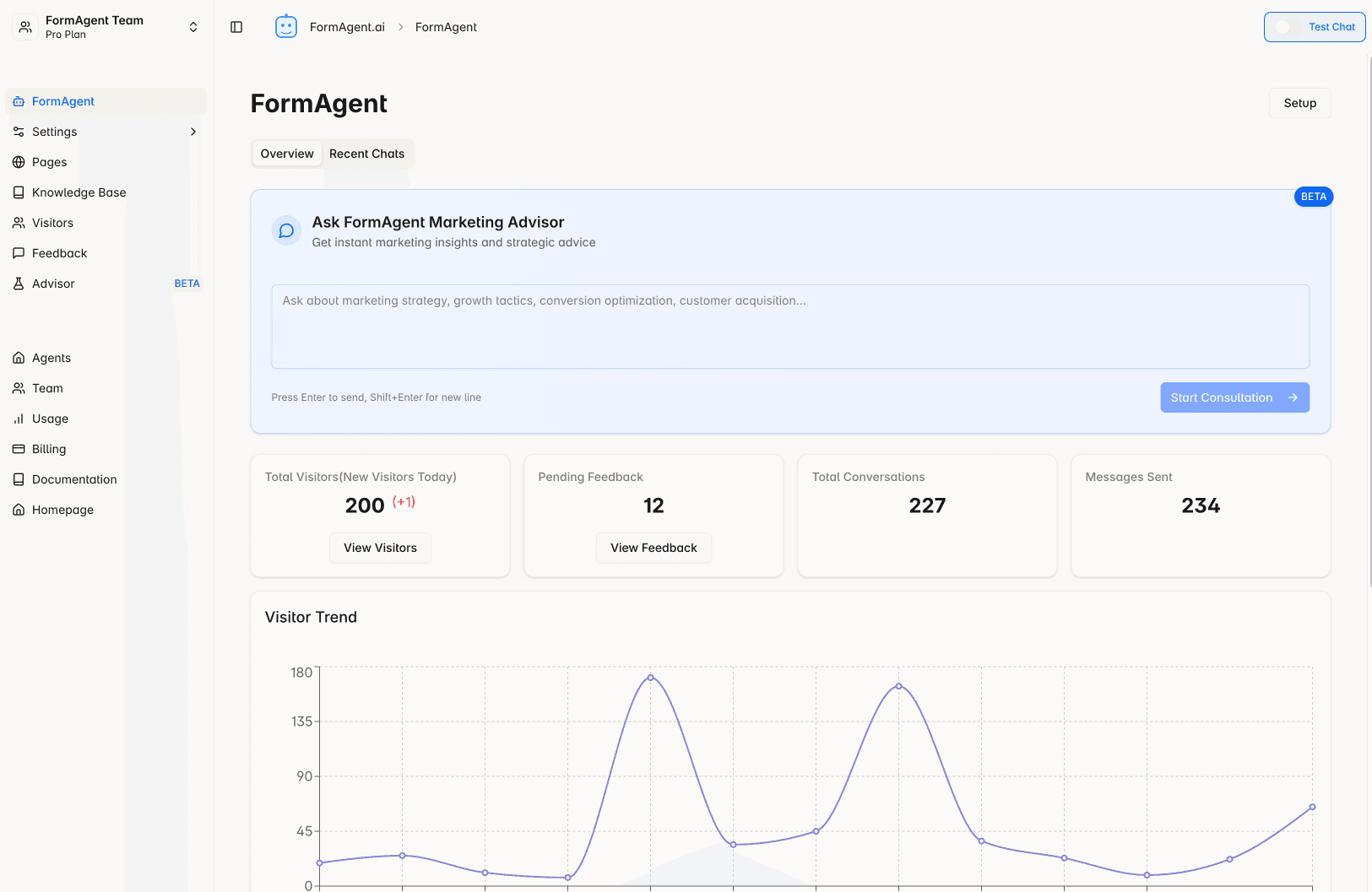Screen dimensions: 1372x892
Task: Click the bar chart icon beside Usage
Action: coord(19,419)
